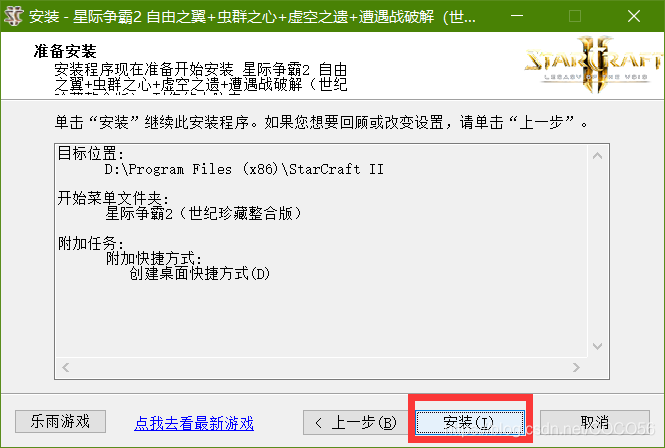
Task: Go back using the 上一步(B) button
Action: coord(355,422)
